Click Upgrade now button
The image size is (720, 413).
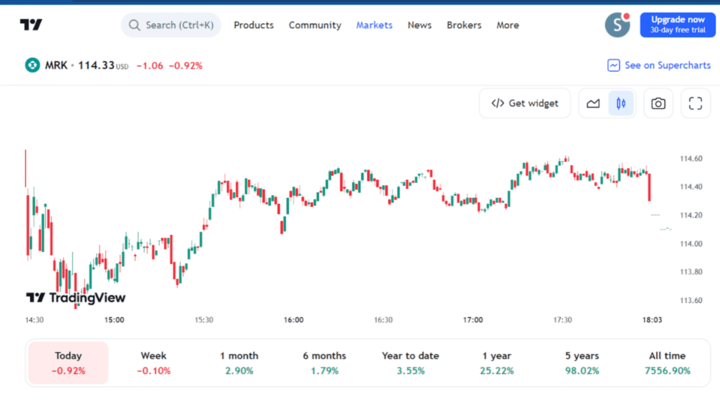pos(678,25)
